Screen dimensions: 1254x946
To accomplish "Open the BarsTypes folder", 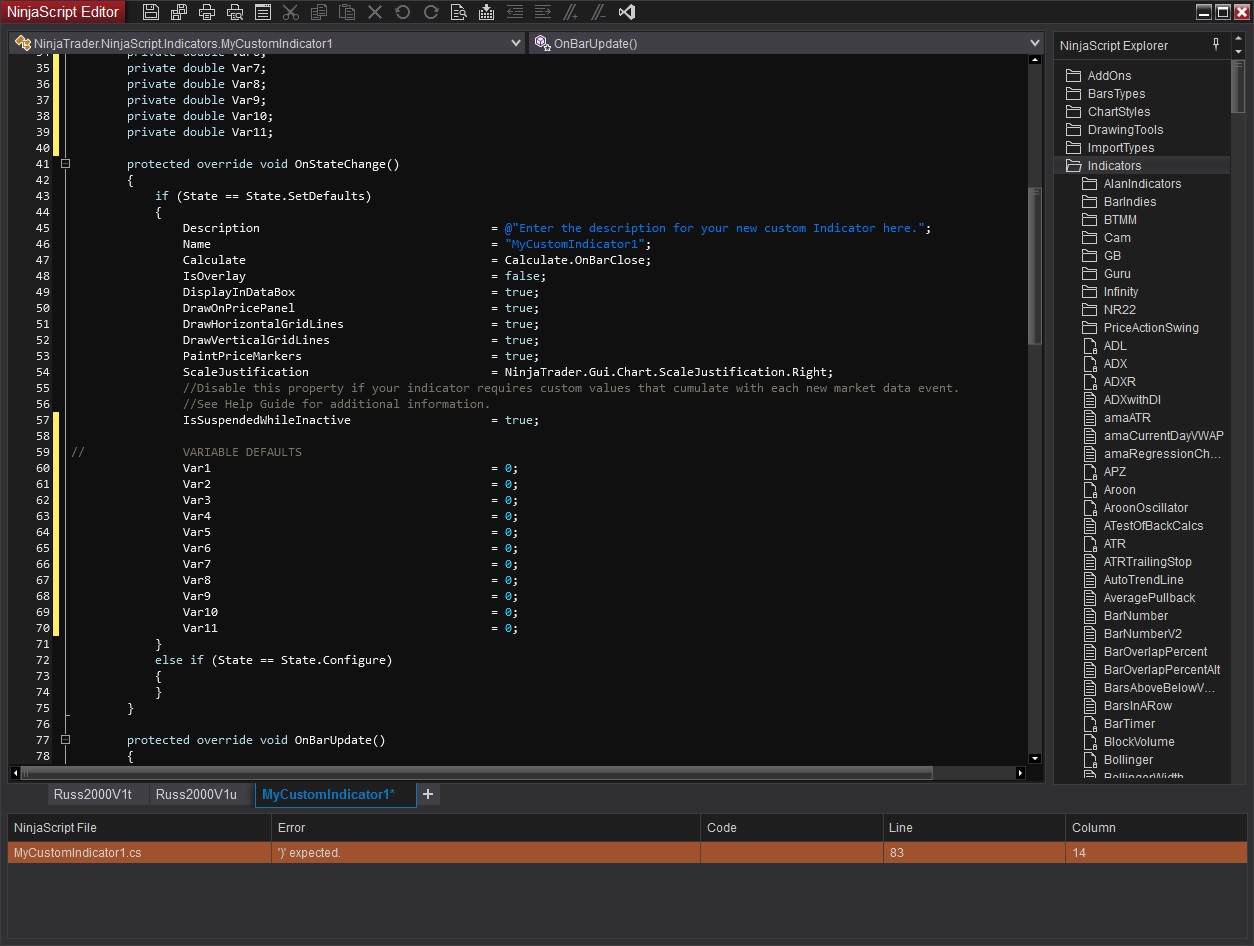I will (x=1116, y=94).
